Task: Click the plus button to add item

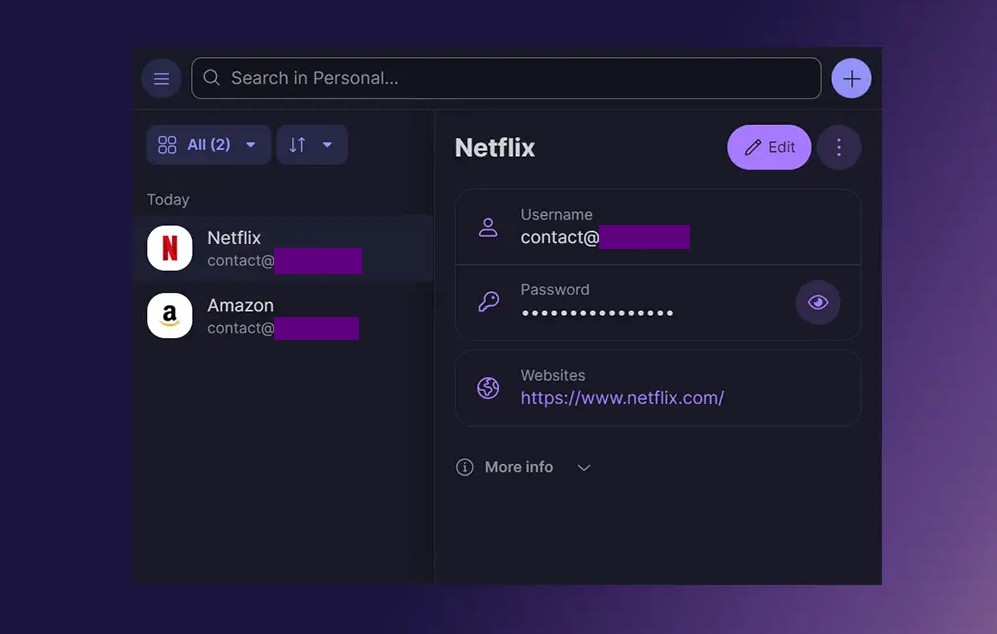Action: click(851, 78)
